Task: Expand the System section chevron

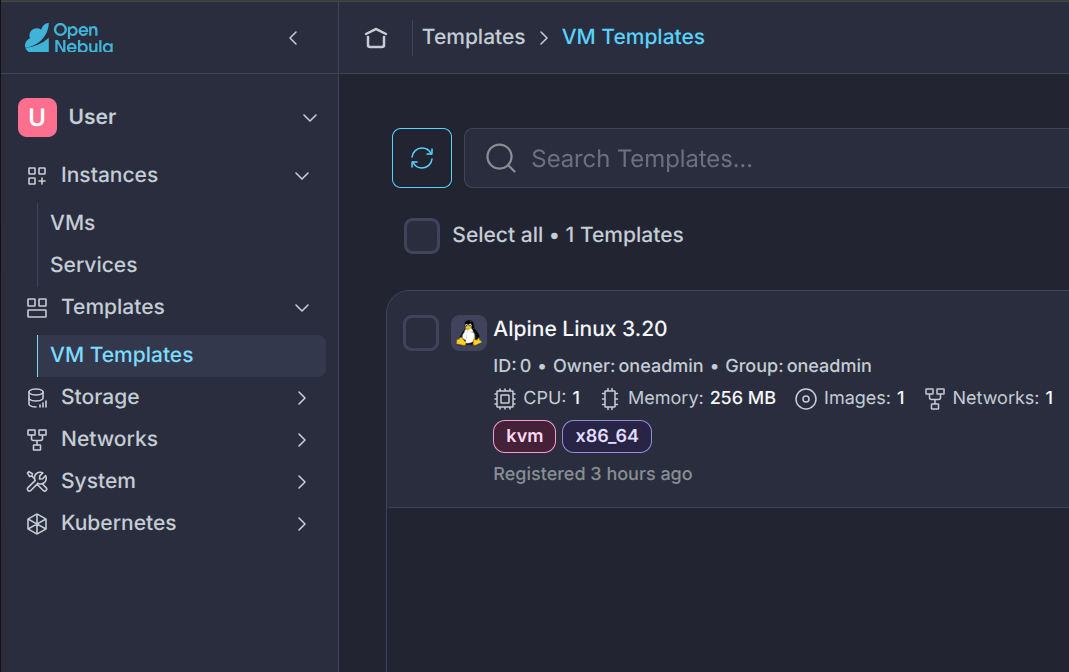Action: pyautogui.click(x=302, y=482)
